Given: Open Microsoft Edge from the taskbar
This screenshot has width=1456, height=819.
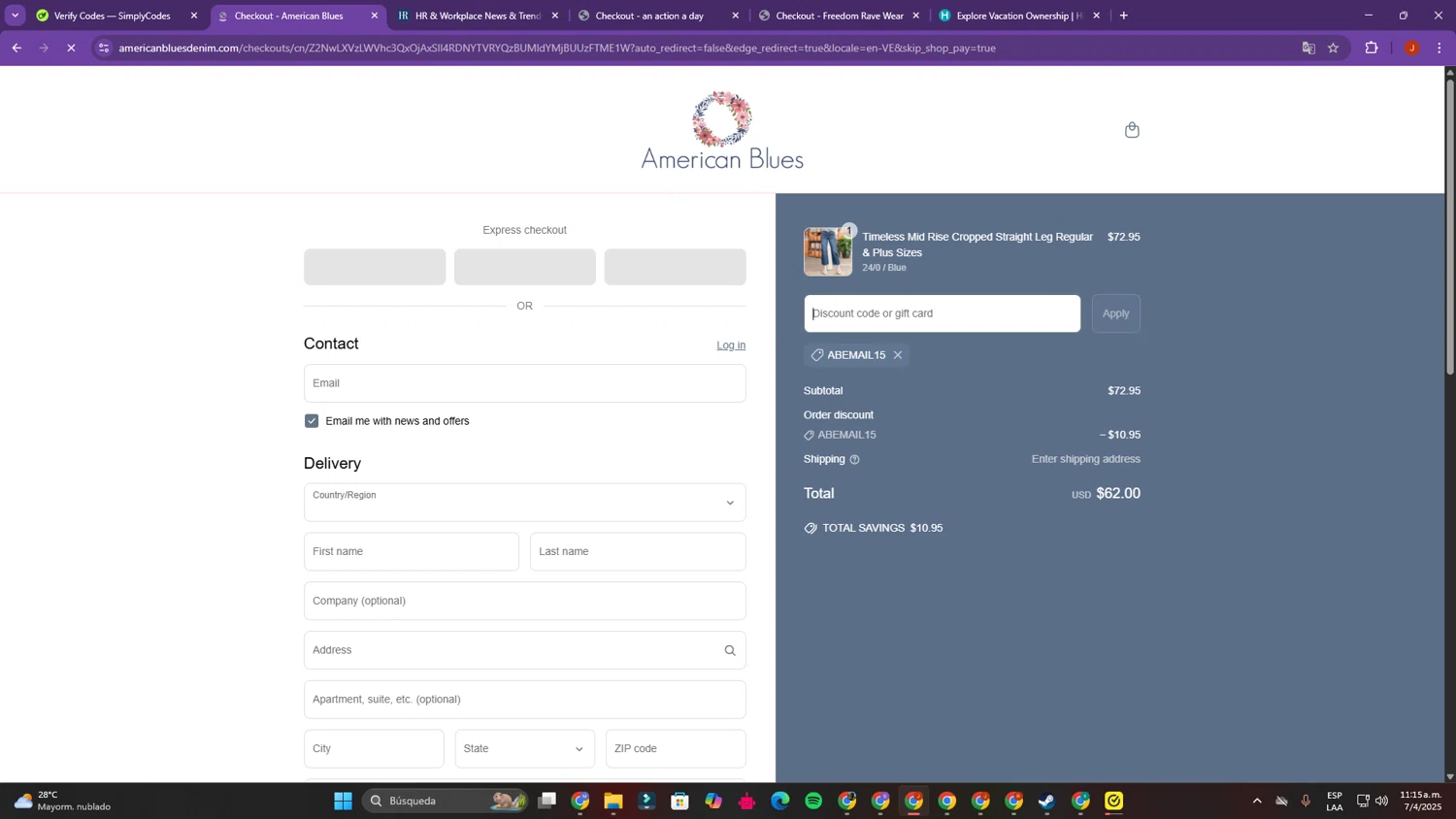Looking at the screenshot, I should 780,801.
